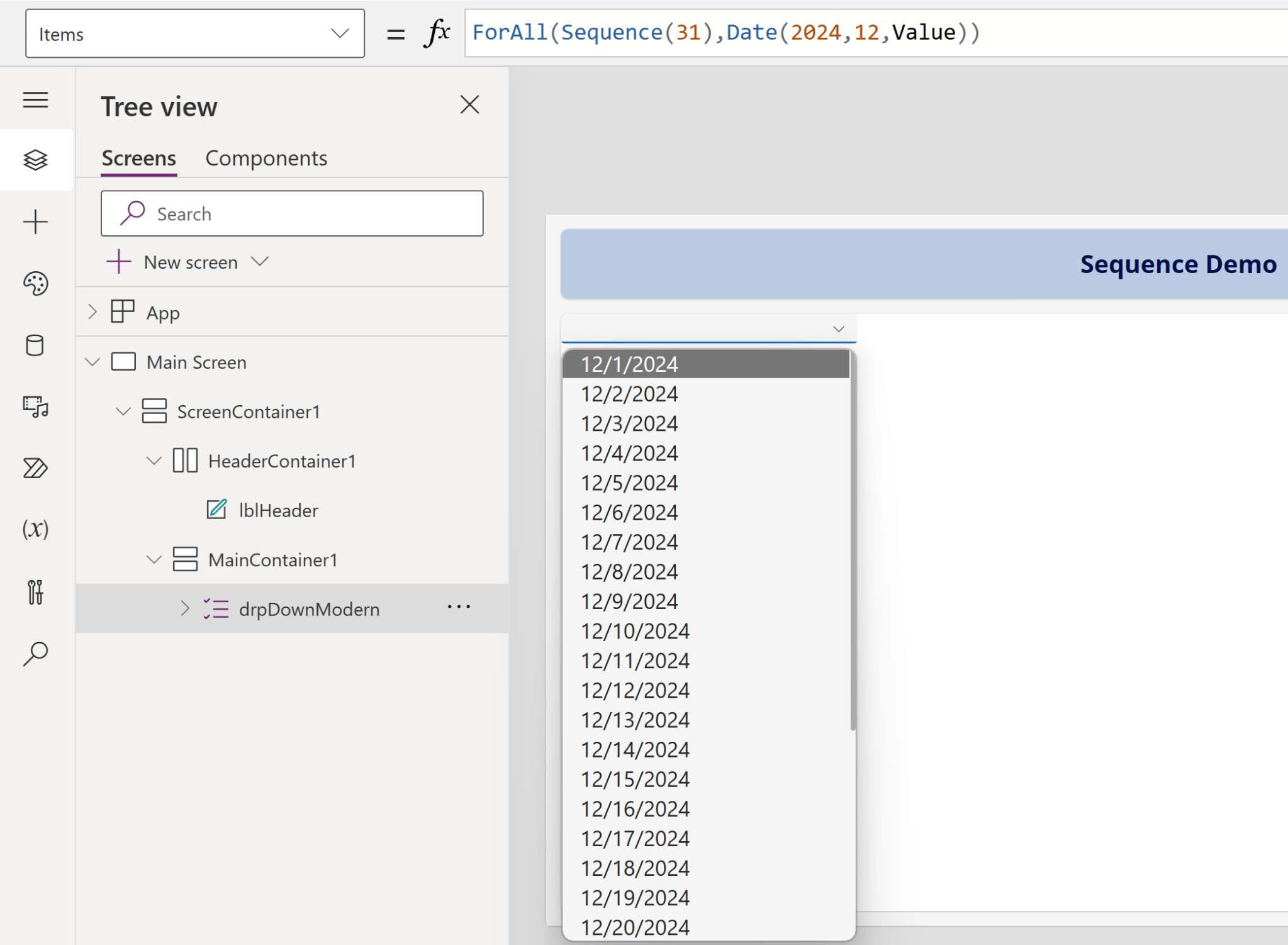Screen dimensions: 1288x945
Task: Select the Screens tab
Action: [x=138, y=158]
